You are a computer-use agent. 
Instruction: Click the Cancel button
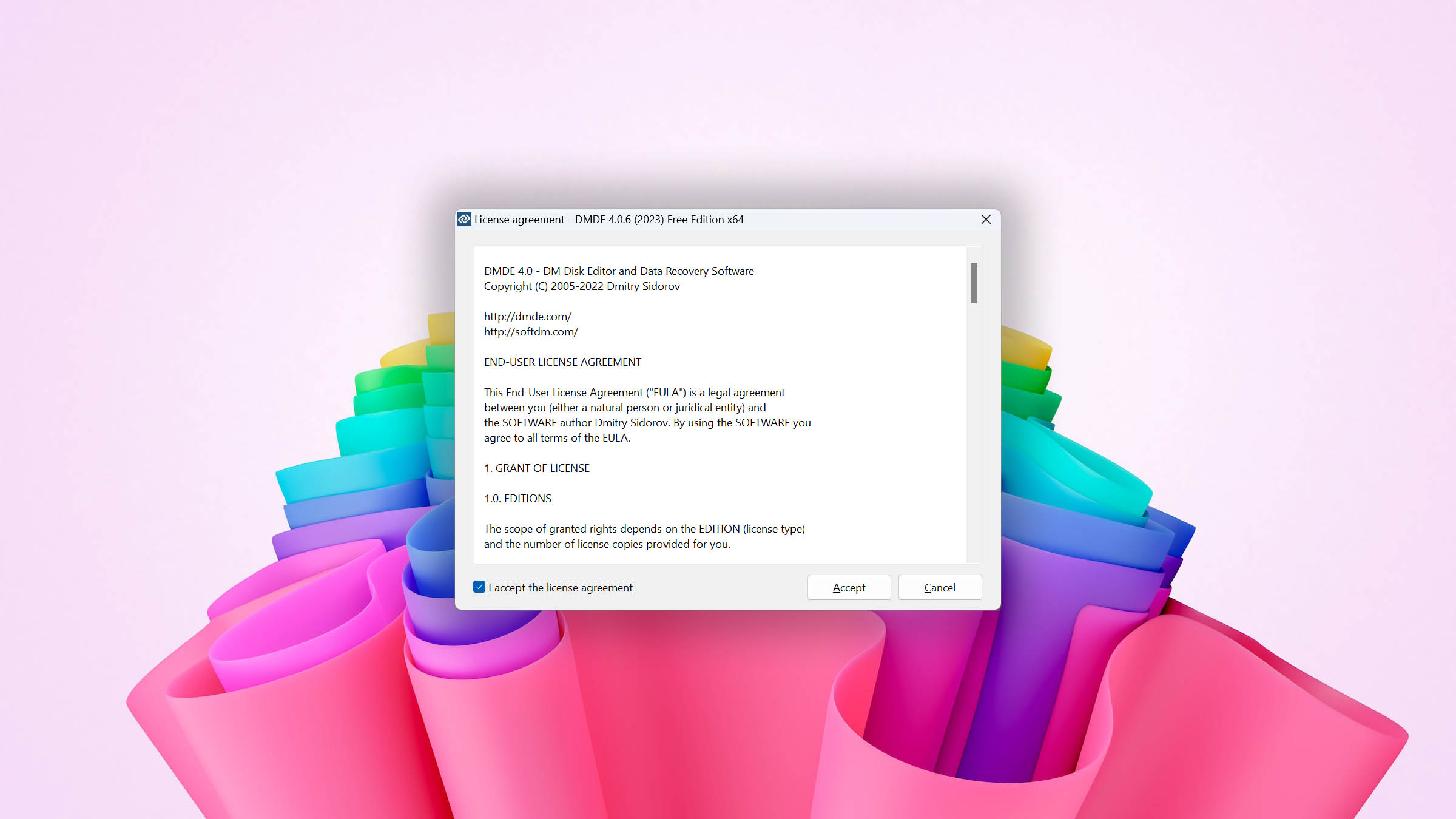(x=940, y=587)
